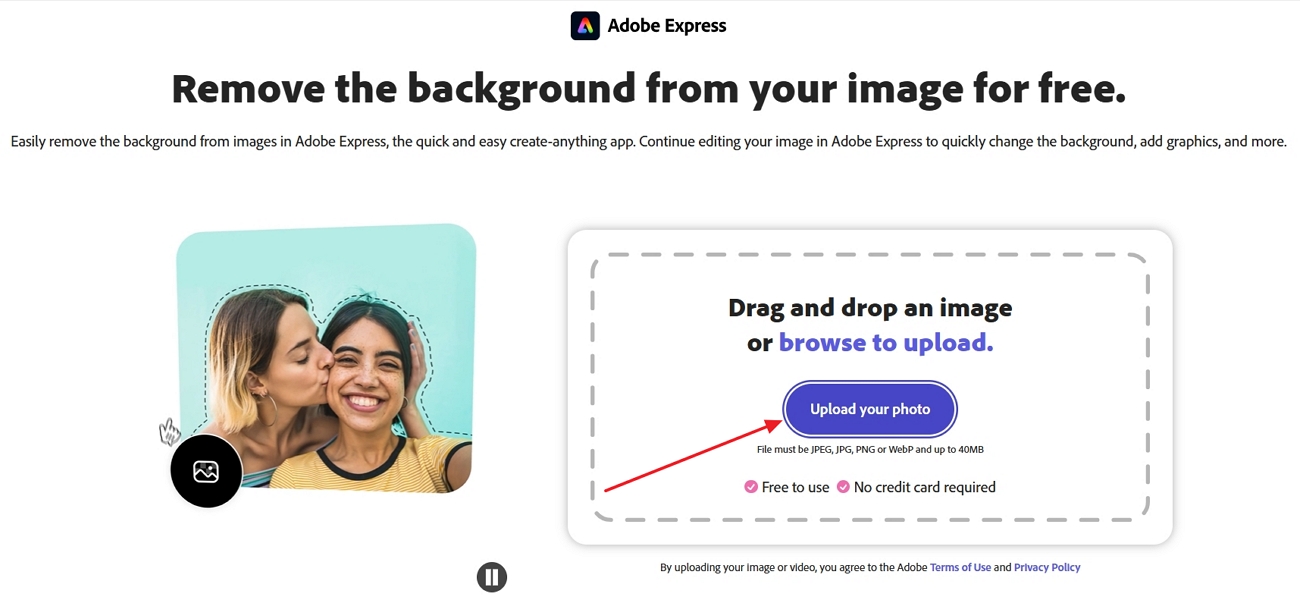Open the Privacy Policy link
The image size is (1300, 603).
(x=1046, y=567)
